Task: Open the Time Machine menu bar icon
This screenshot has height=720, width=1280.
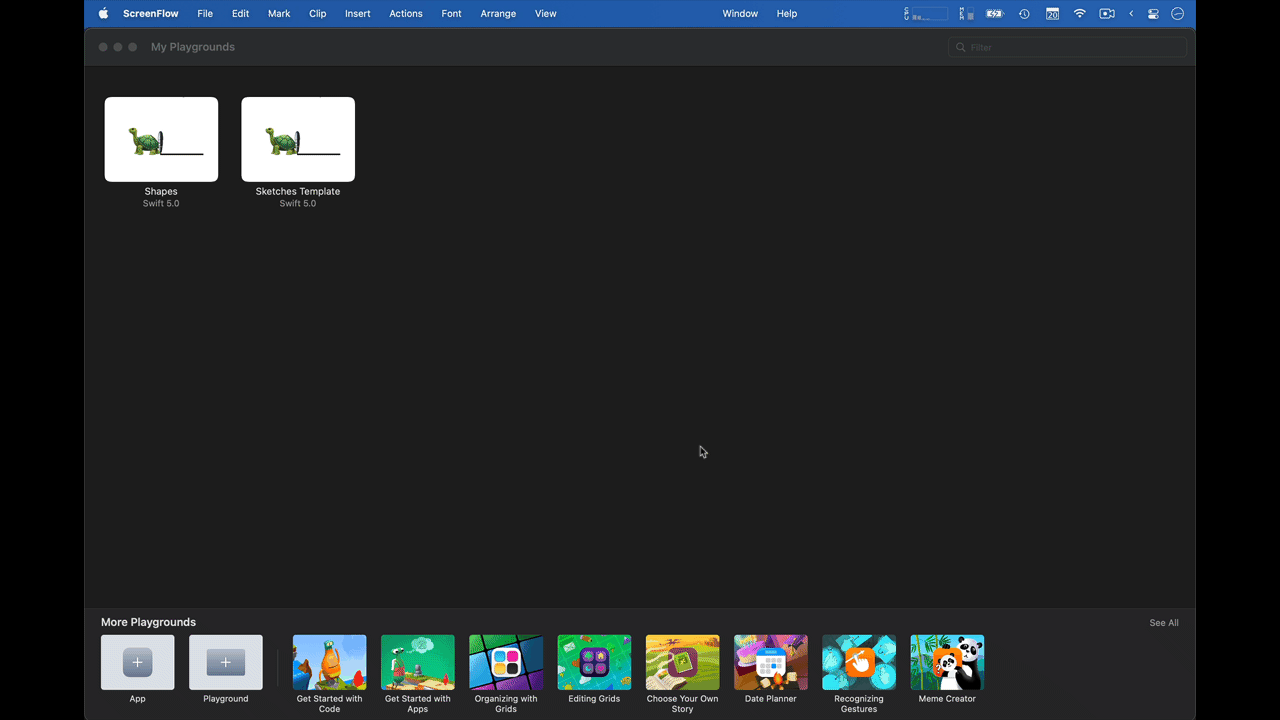Action: (x=1023, y=13)
